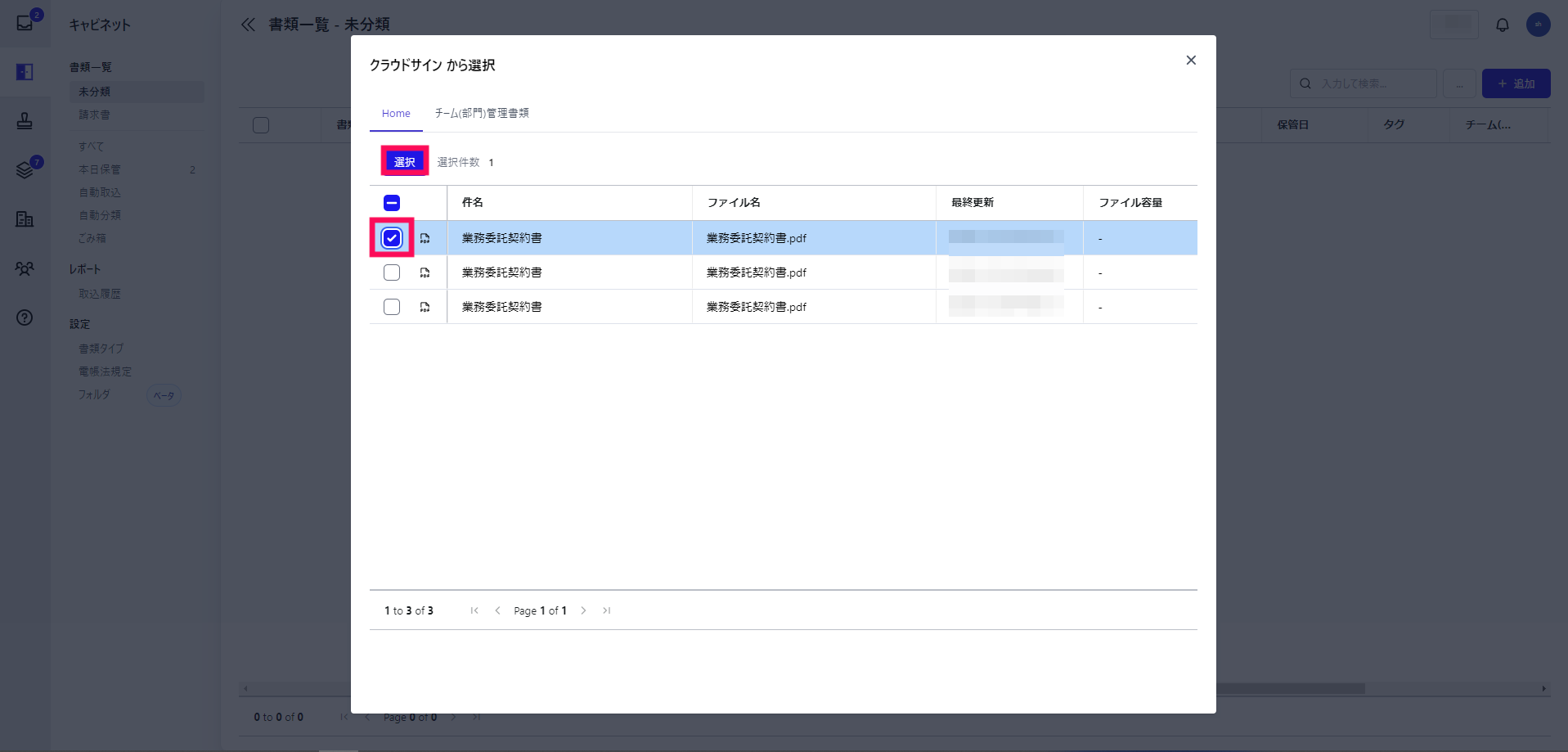Click the ellipsis button beside search
The width and height of the screenshot is (1568, 752).
click(x=1459, y=83)
